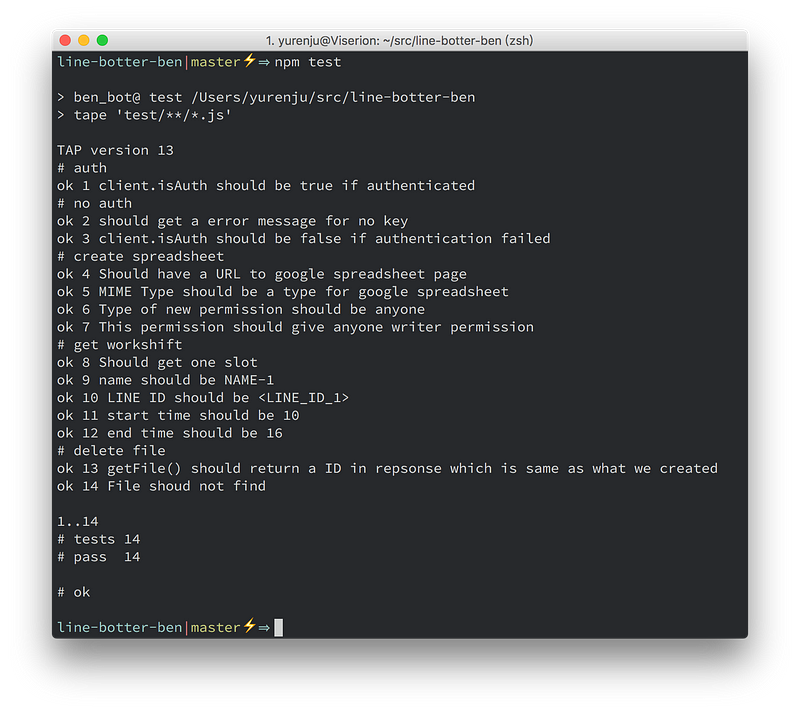Click the final '# ok' result line

pyautogui.click(x=73, y=592)
